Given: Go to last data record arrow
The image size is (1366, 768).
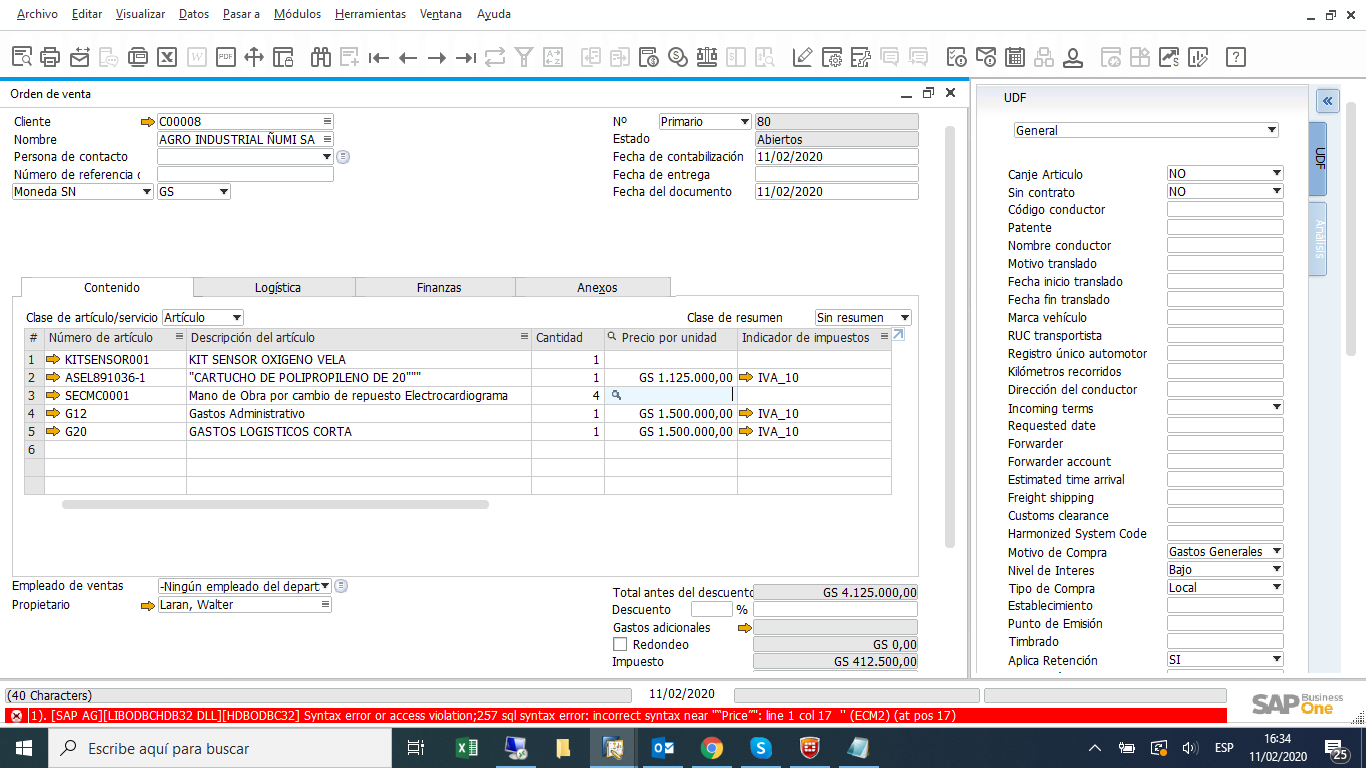Looking at the screenshot, I should coord(465,57).
